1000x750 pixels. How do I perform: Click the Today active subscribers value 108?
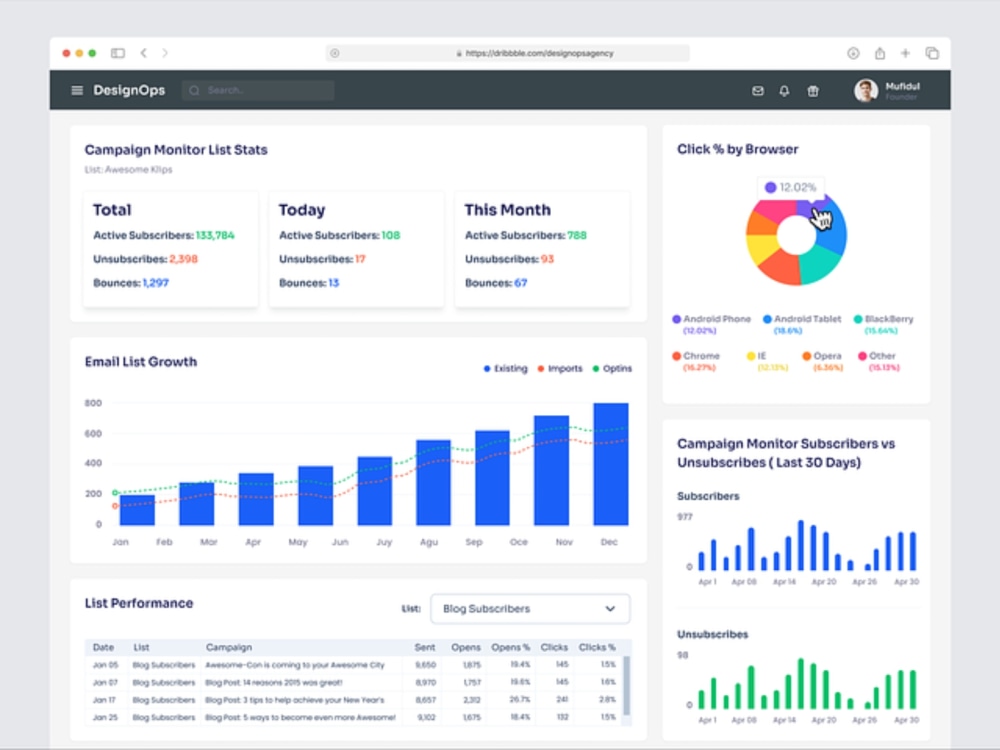click(x=391, y=235)
